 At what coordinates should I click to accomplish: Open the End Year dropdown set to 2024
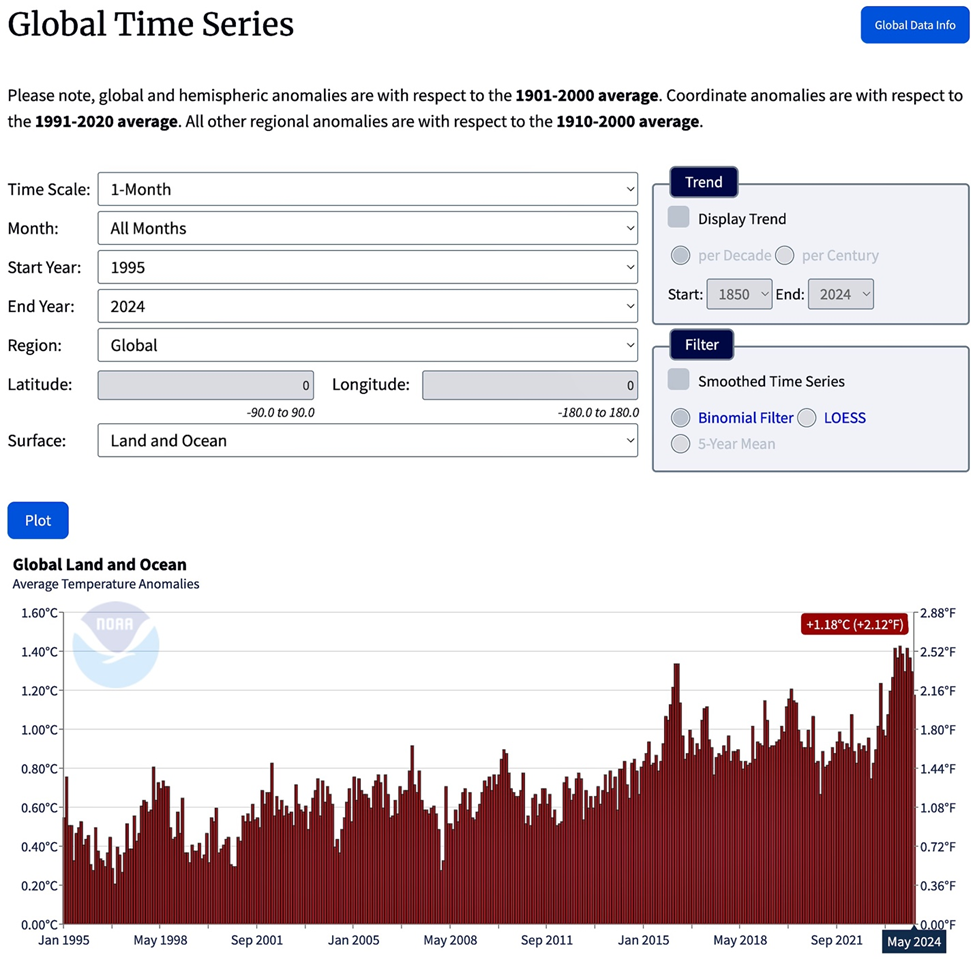[x=367, y=306]
